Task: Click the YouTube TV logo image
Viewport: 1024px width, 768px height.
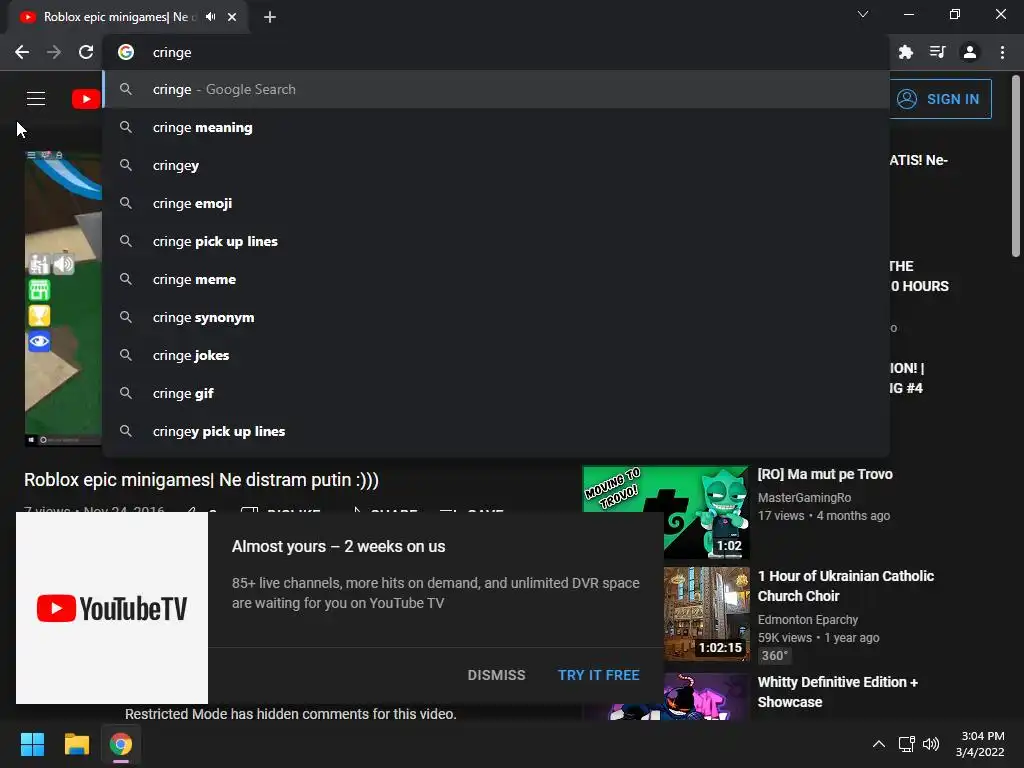Action: point(112,608)
